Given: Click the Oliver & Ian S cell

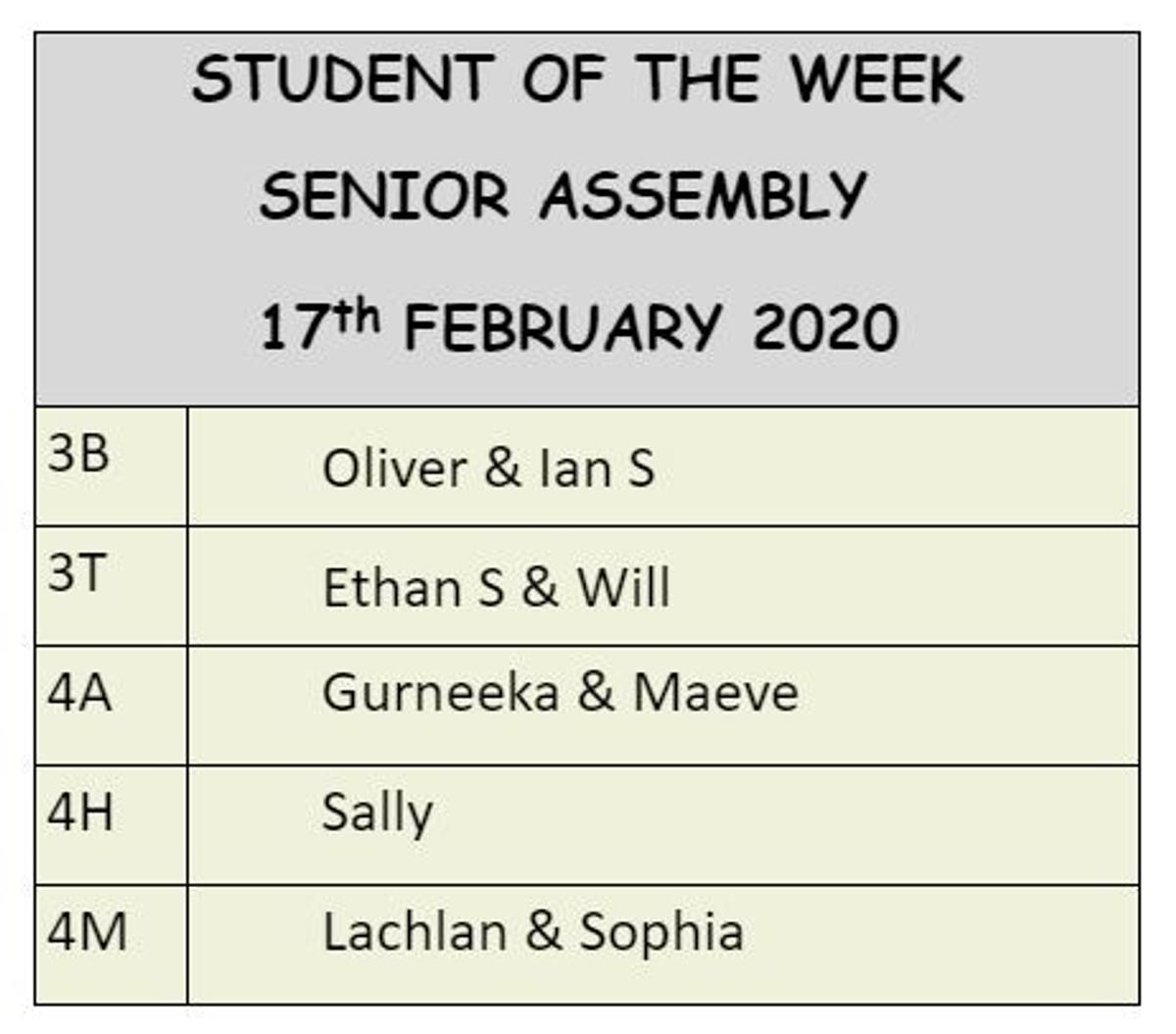Looking at the screenshot, I should point(663,467).
